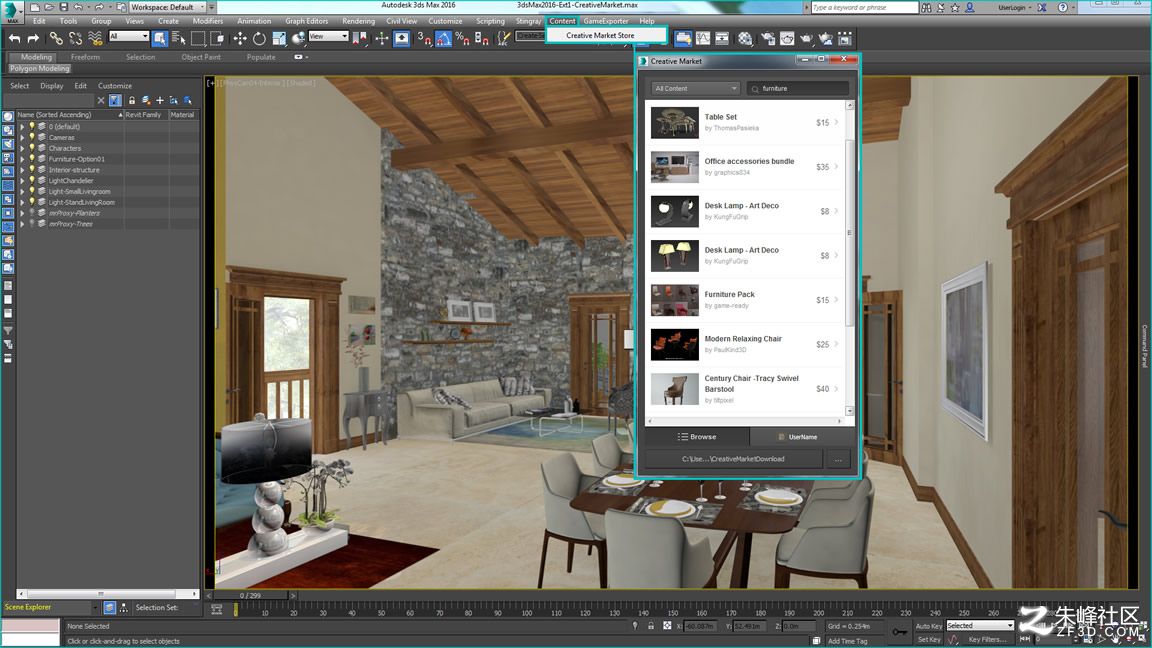
Task: Toggle light bulb visibility of LightChandelier layer
Action: click(32, 180)
